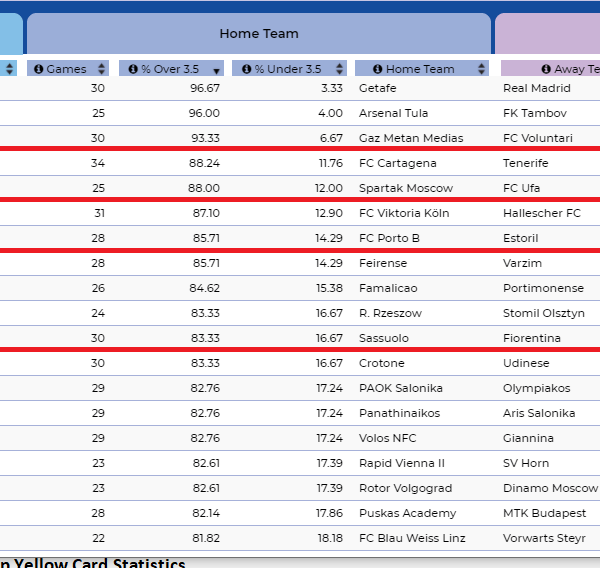Select the FC Cartagena row name

(x=398, y=163)
